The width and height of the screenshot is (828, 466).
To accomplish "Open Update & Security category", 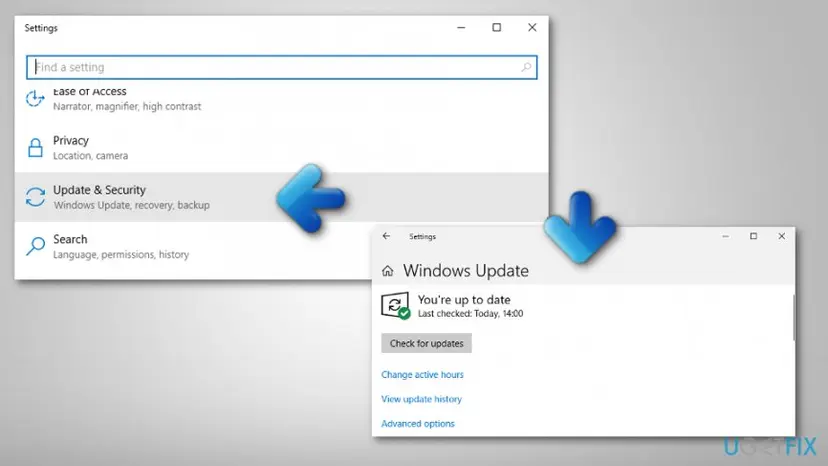I will pyautogui.click(x=281, y=197).
